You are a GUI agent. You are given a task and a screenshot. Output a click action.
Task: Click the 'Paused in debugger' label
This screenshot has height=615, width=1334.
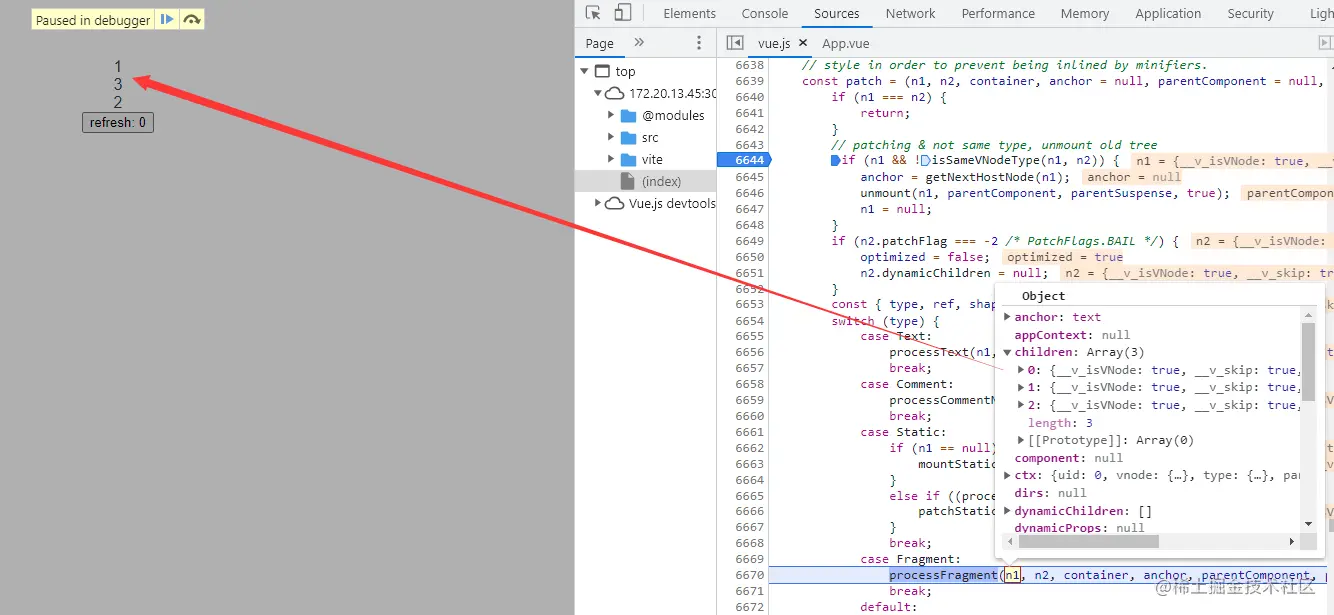click(93, 20)
